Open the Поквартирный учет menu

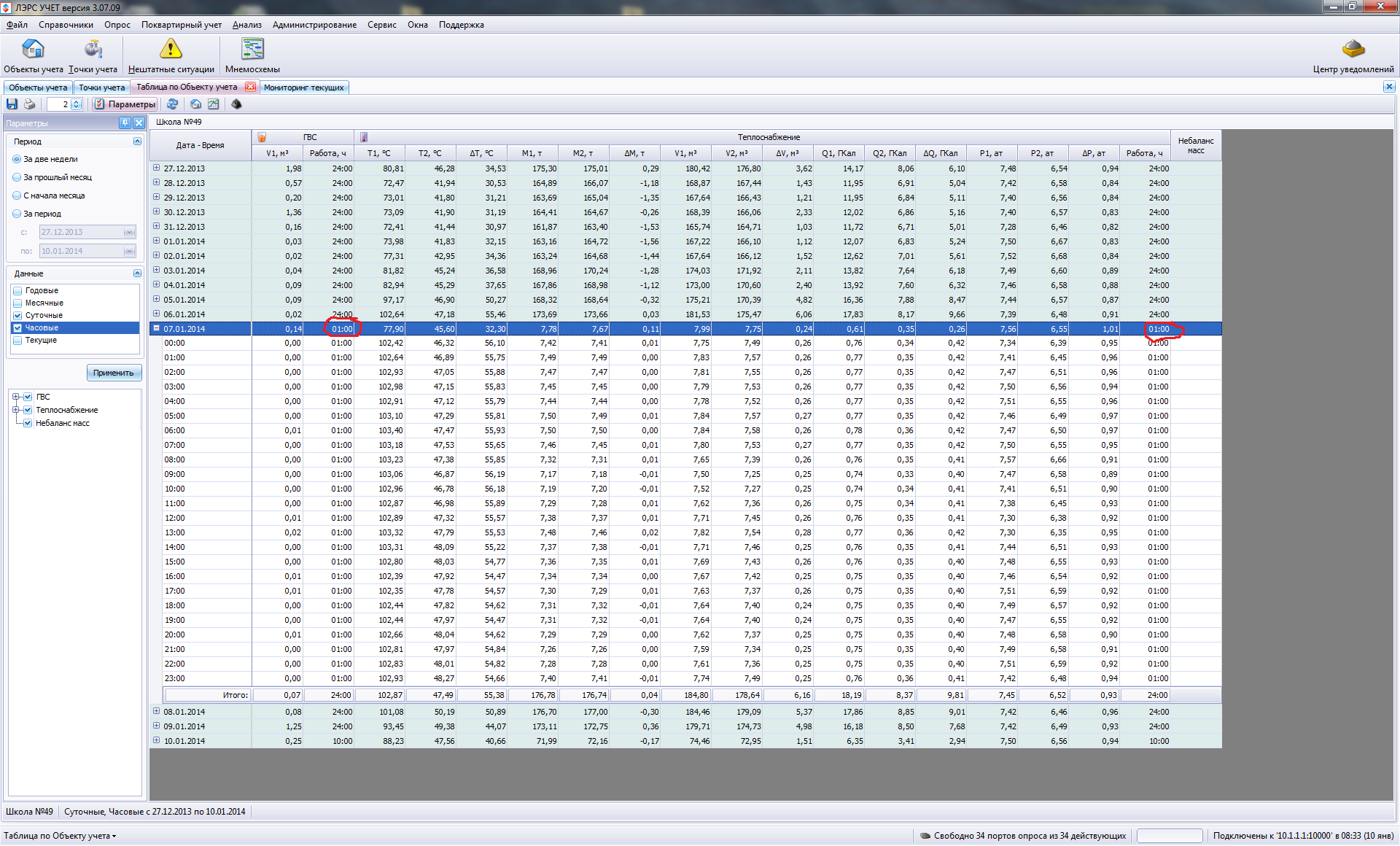tap(182, 25)
